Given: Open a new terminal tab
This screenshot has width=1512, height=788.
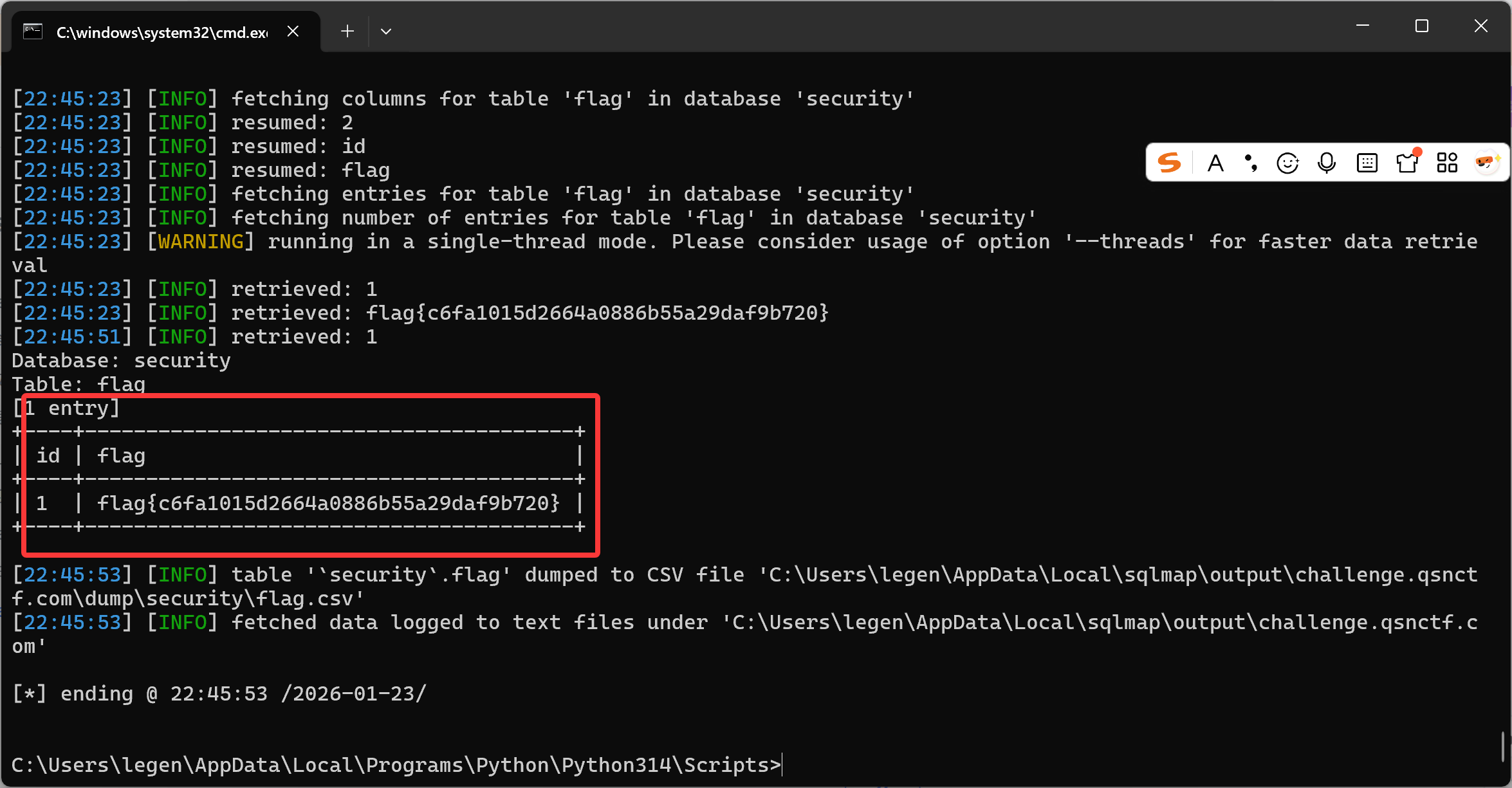Looking at the screenshot, I should click(347, 32).
